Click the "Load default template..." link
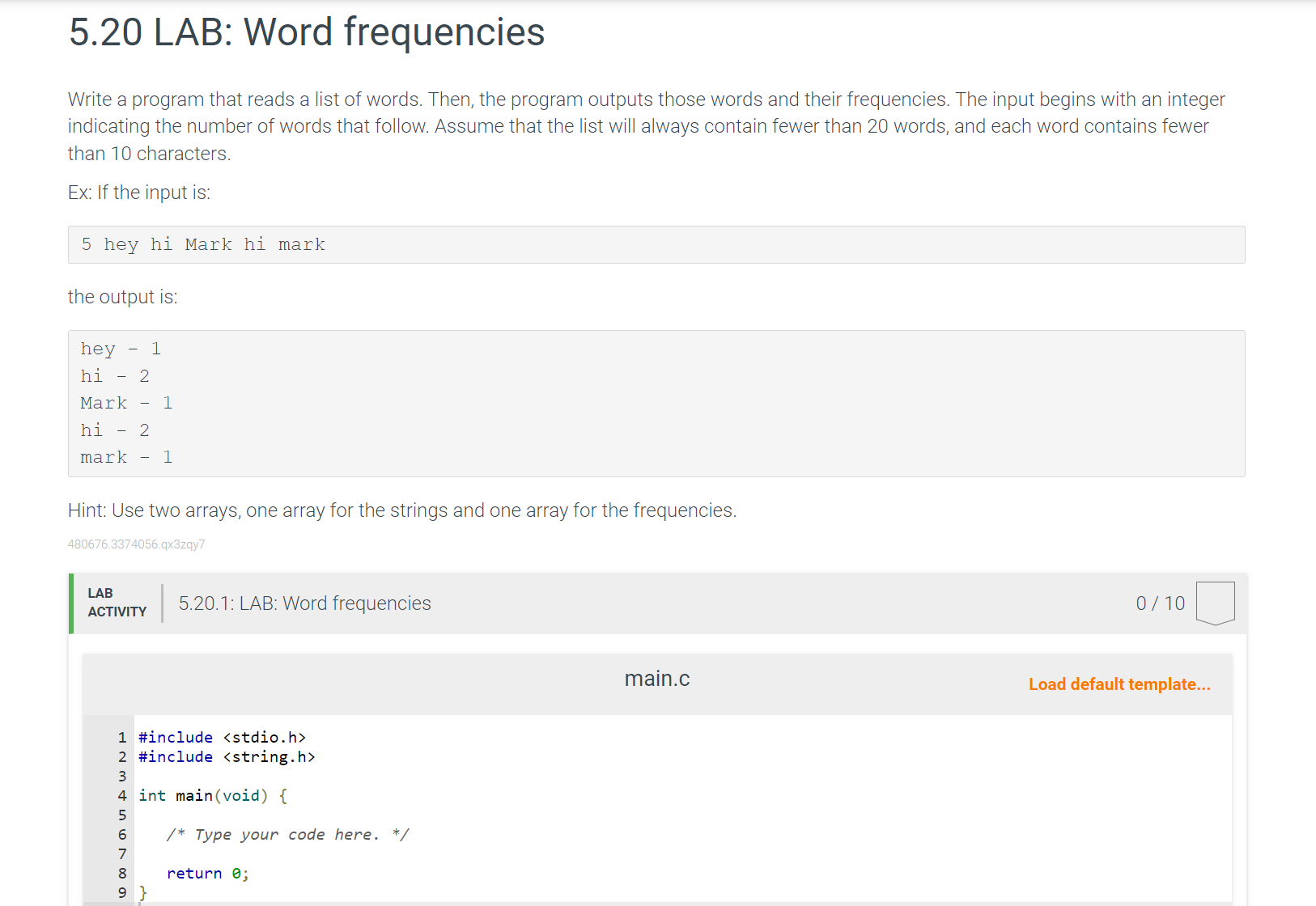Screen dimensions: 1316x906 (x=1119, y=684)
